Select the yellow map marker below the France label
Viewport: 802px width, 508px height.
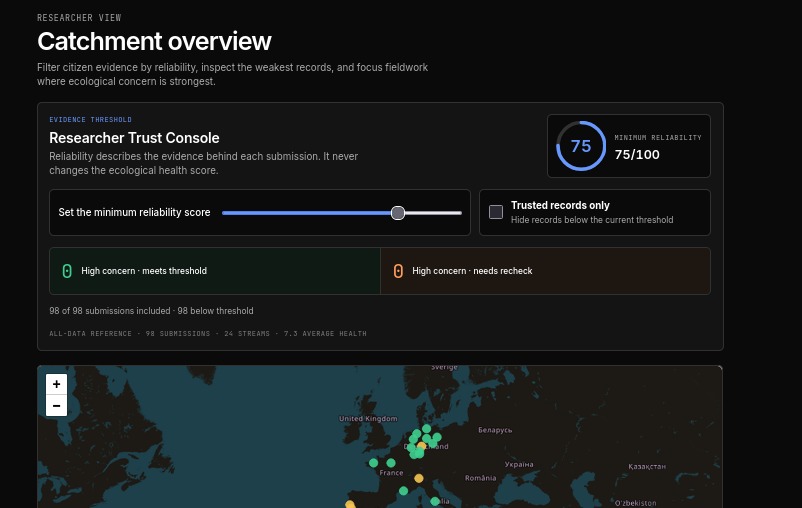pos(418,478)
